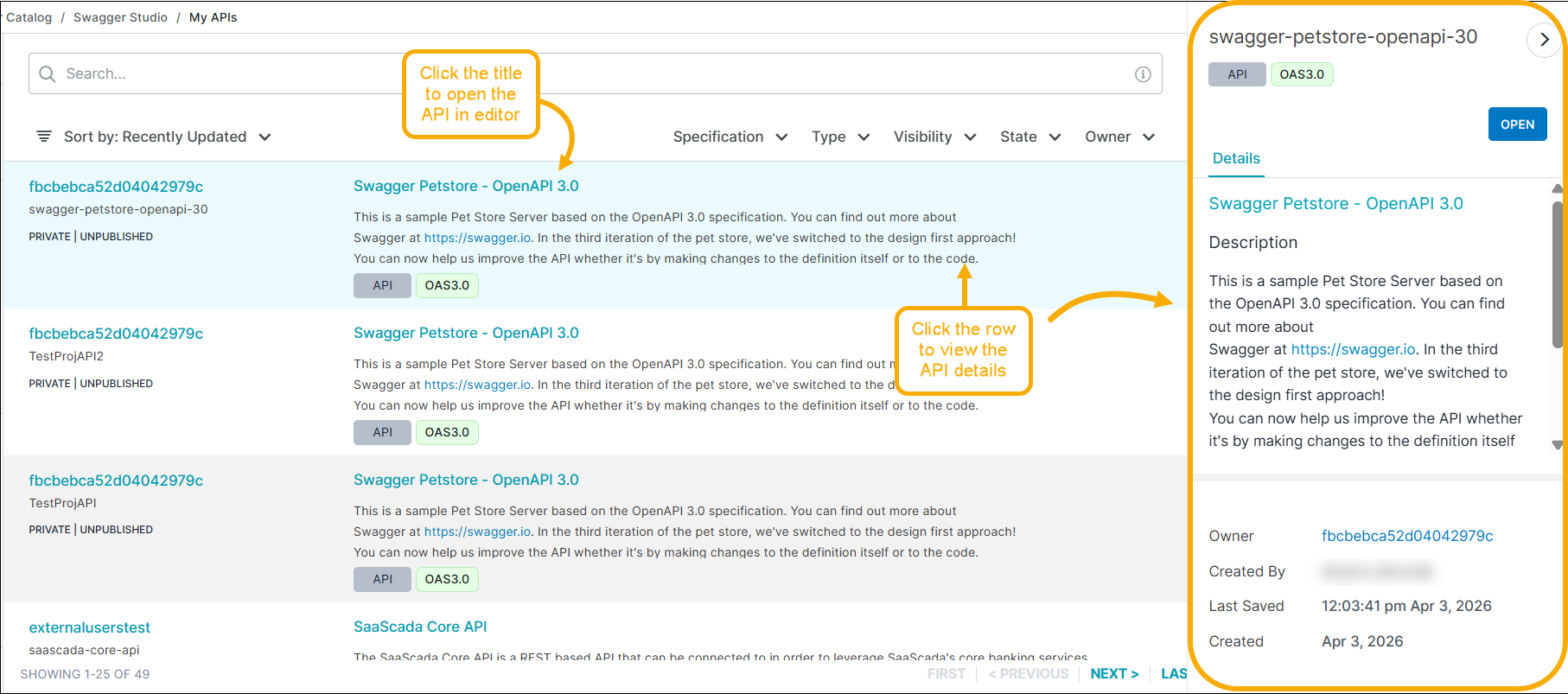This screenshot has width=1568, height=694.
Task: Open Swagger Petstore title in details panel
Action: pos(1335,204)
